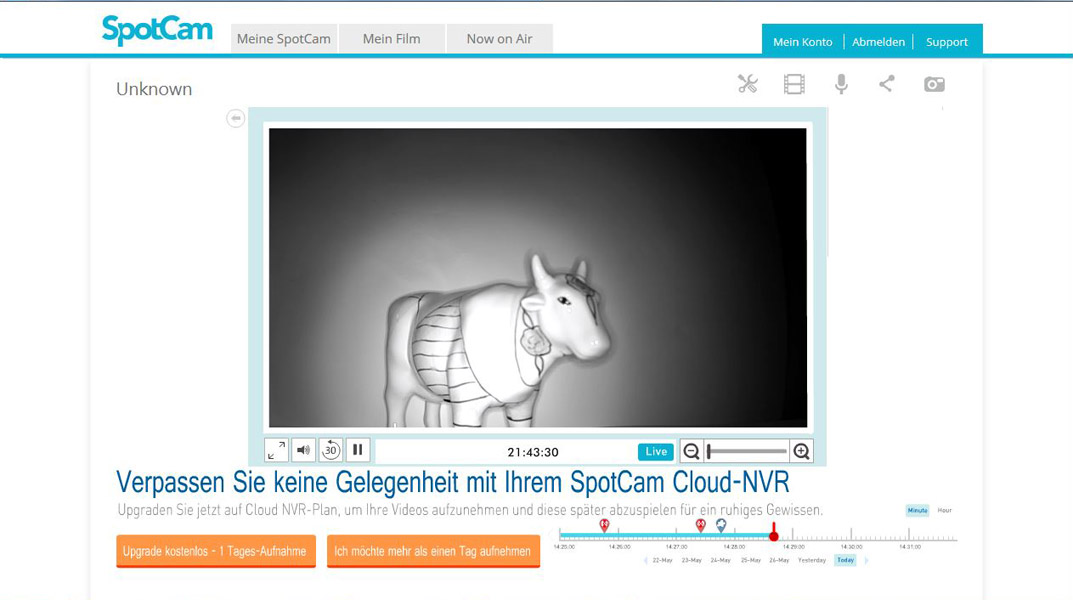Click Ich möchte mehr als einen Tag aufnehmen
Screen dimensions: 1073x600
click(x=433, y=551)
